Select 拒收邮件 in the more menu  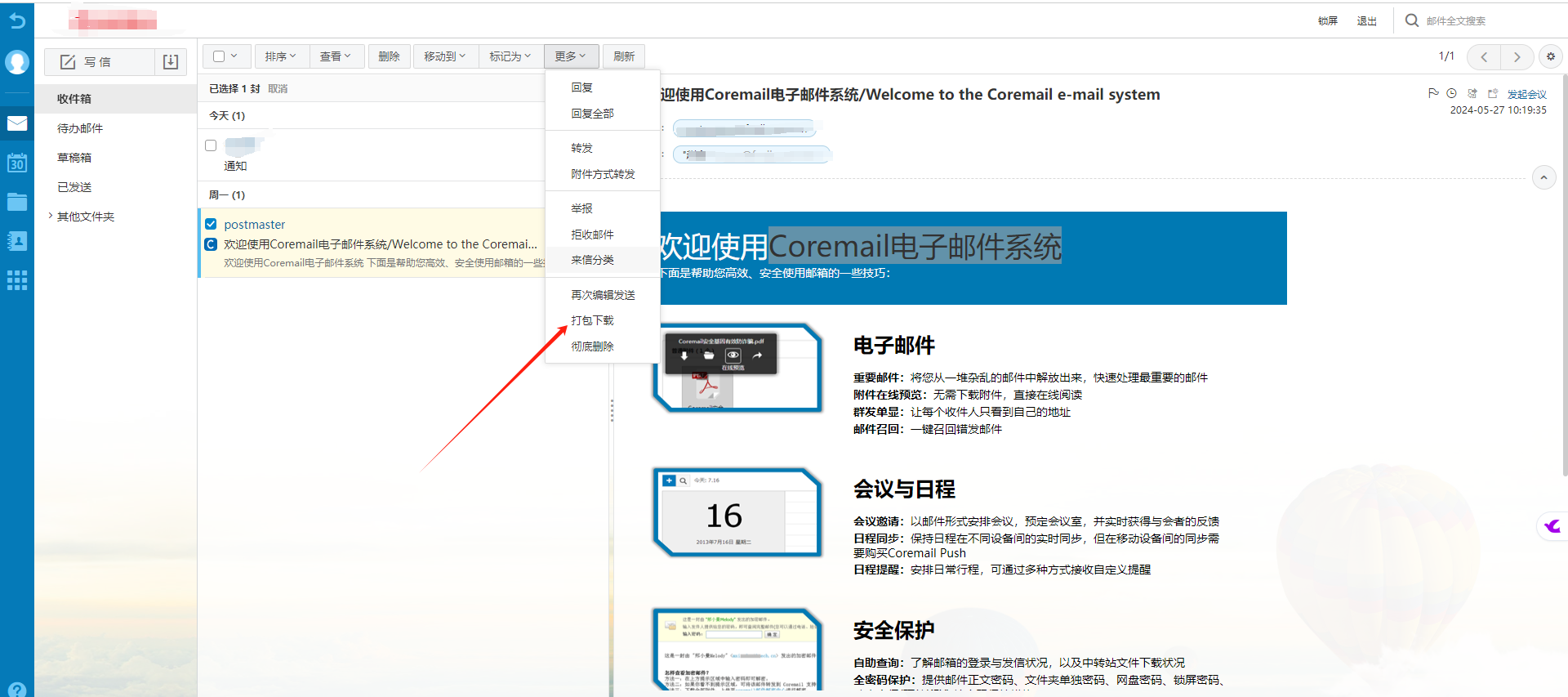603,235
